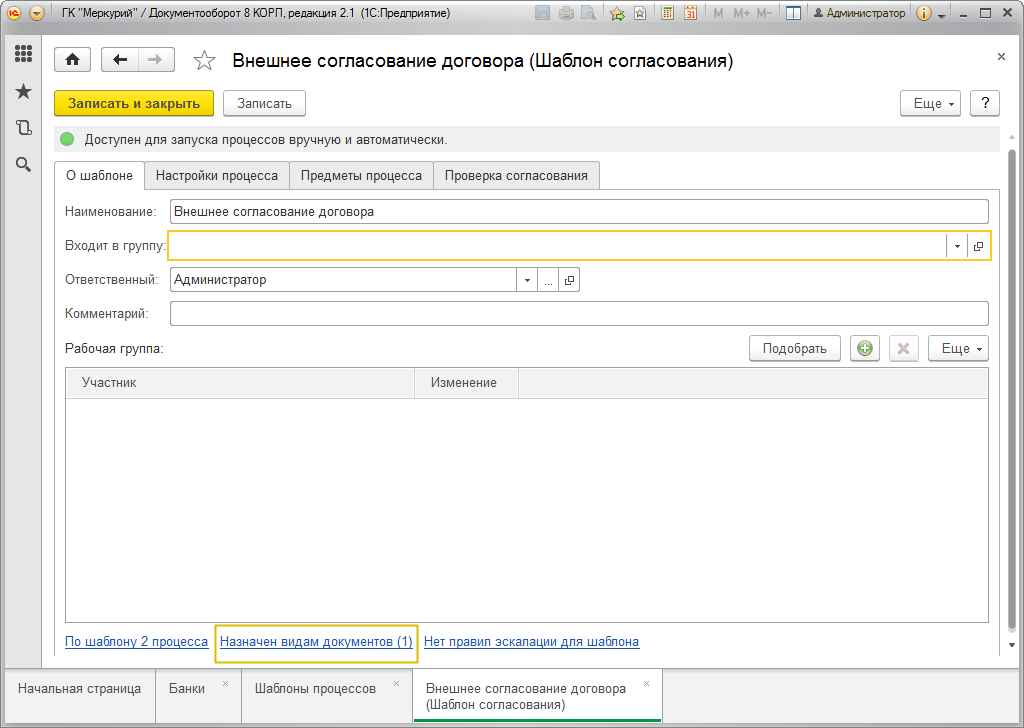Switch to Настройки процесса tab

pos(217,176)
